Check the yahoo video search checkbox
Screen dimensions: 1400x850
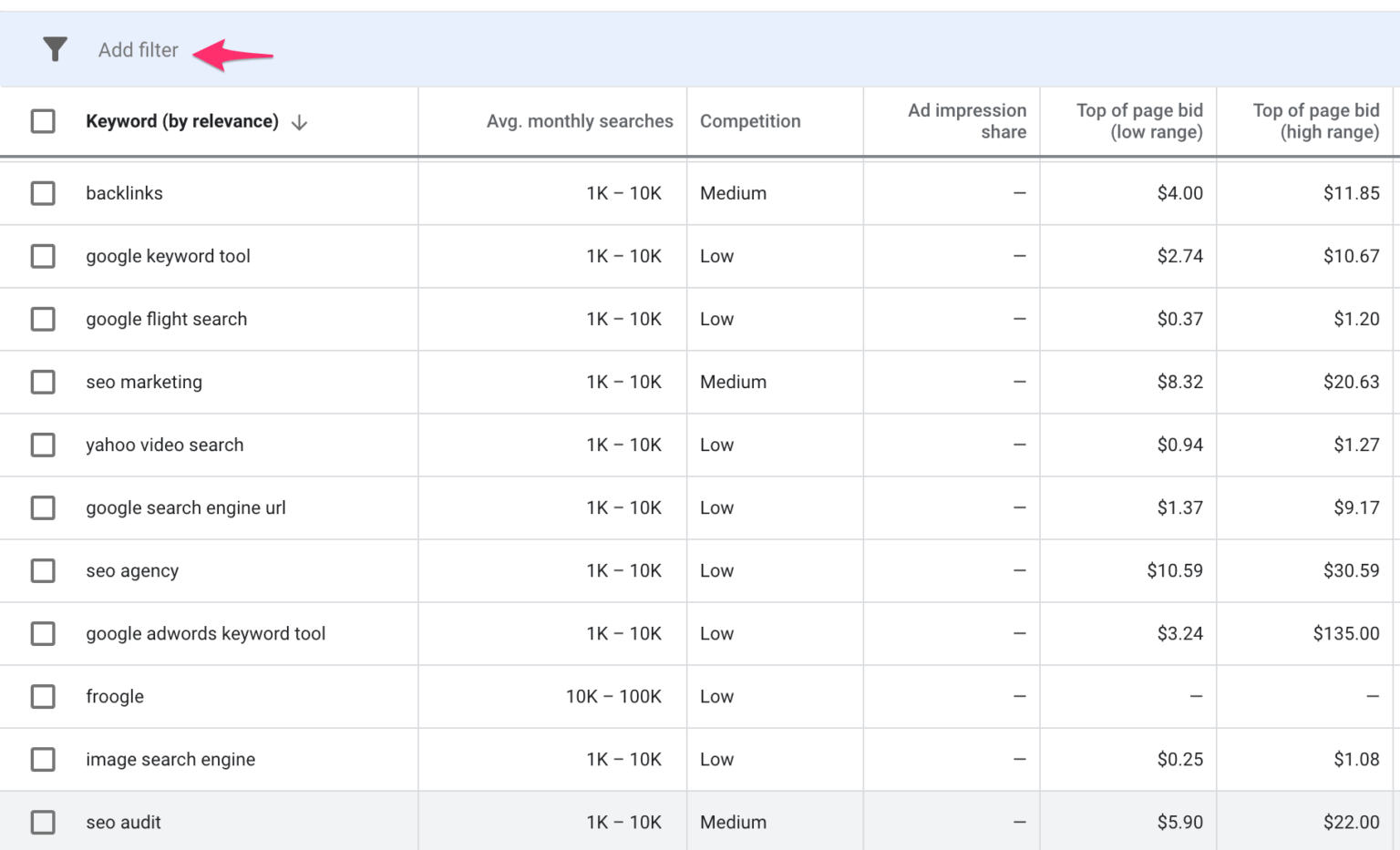pyautogui.click(x=43, y=445)
